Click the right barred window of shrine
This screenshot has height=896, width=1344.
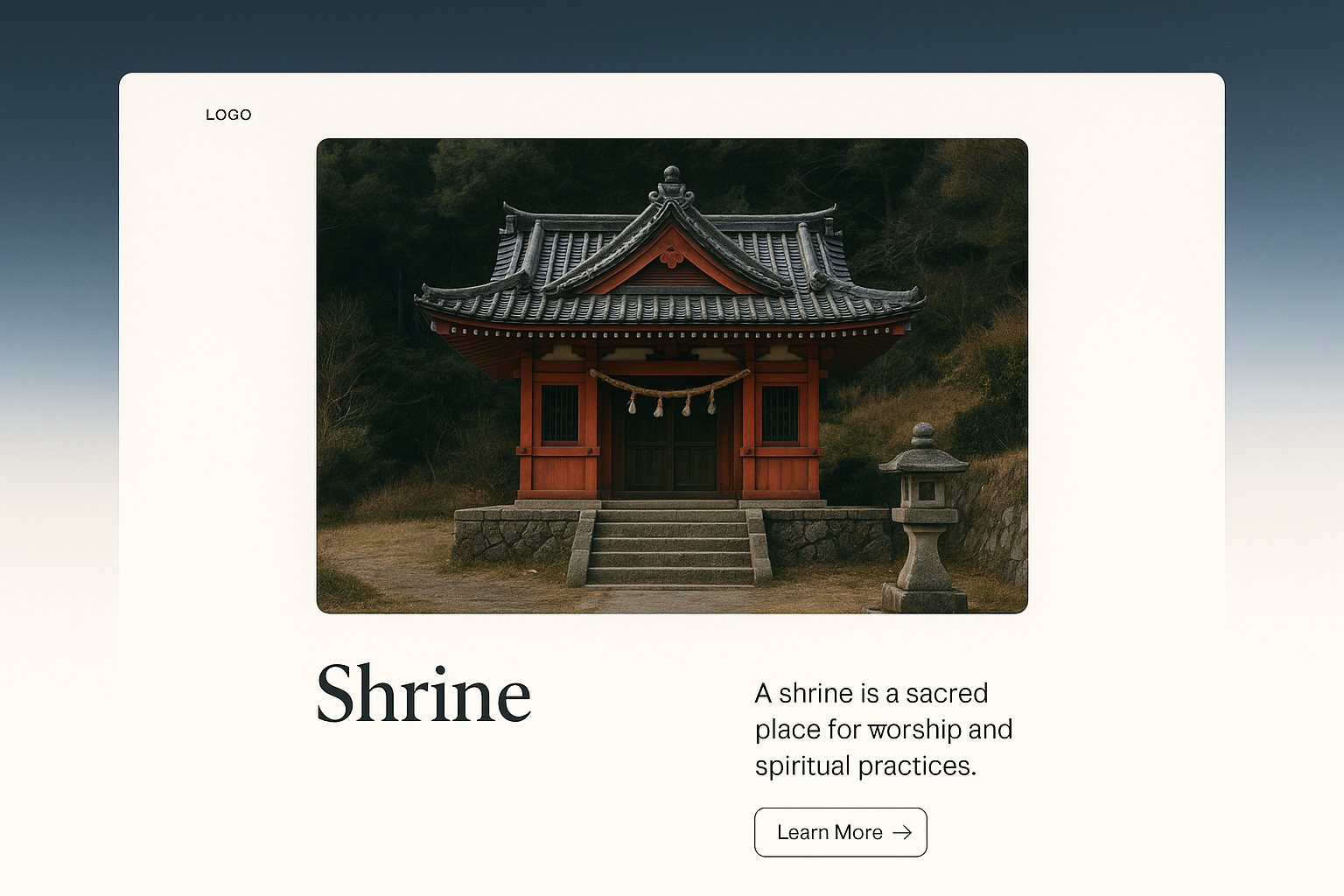point(780,413)
